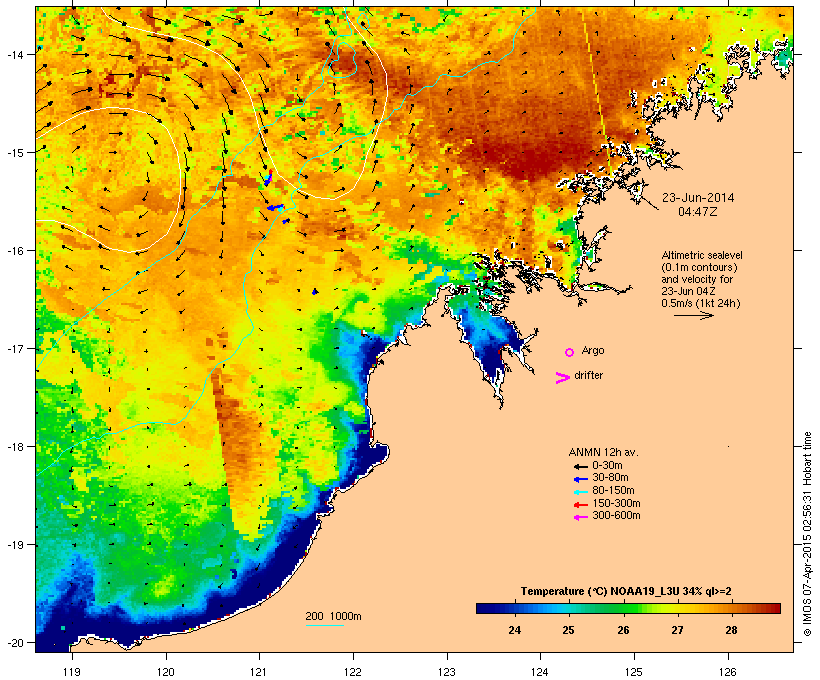This screenshot has width=820, height=680.
Task: Click the -17 latitude axis label
Action: [15, 348]
